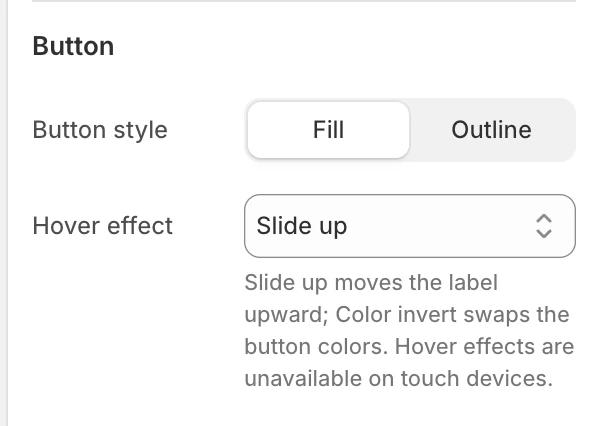Click the upward arrow of the select chevron

[544, 219]
